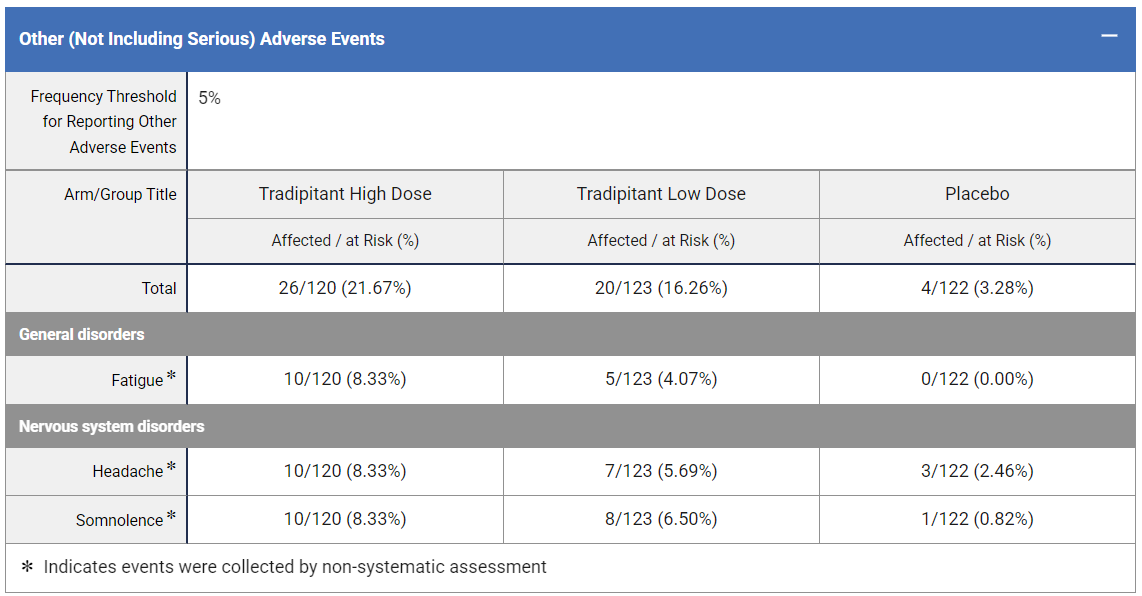Image resolution: width=1142 pixels, height=596 pixels.
Task: Select the 26/120 (21.67%) total cell
Action: [345, 288]
